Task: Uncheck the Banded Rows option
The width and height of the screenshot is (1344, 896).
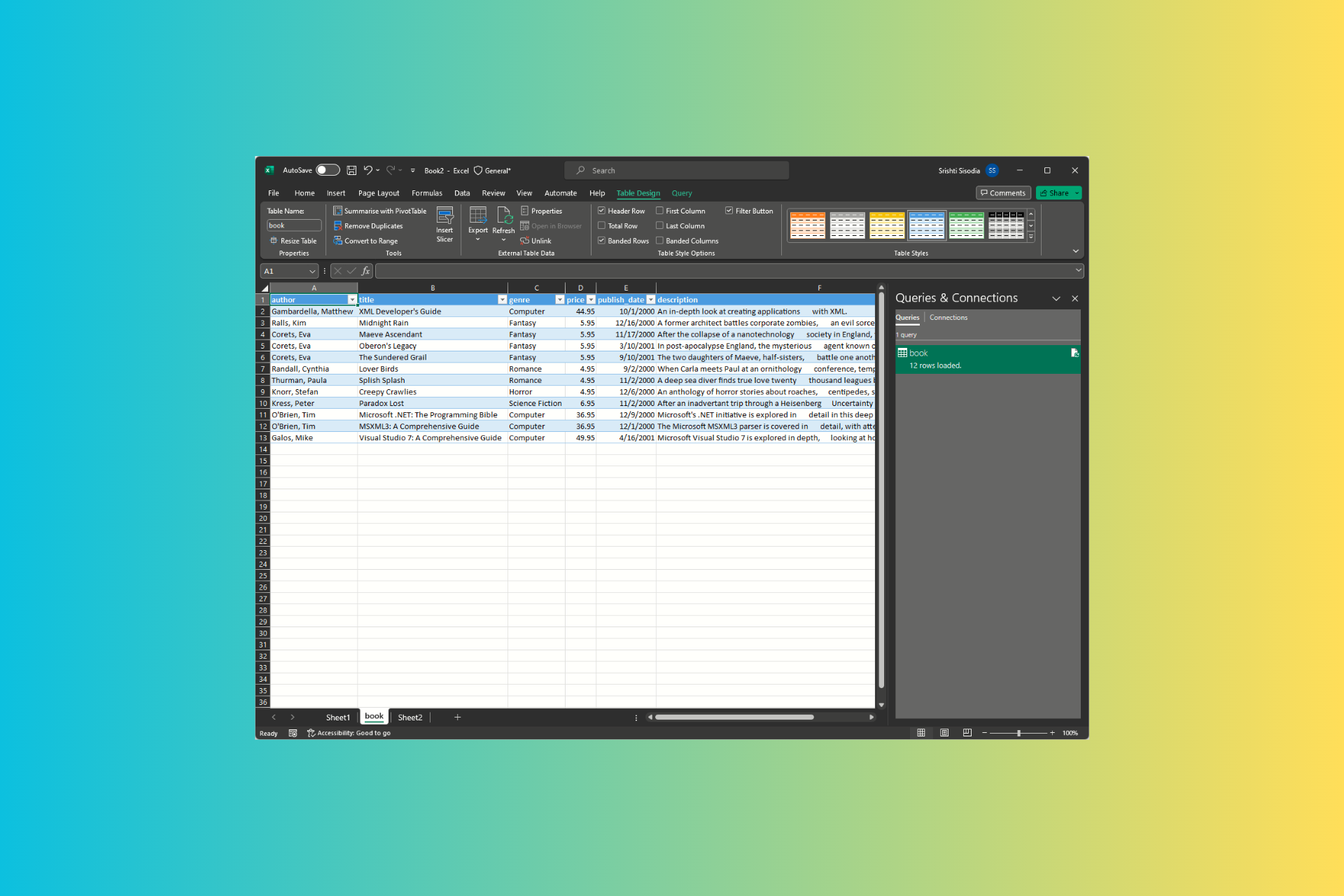Action: click(x=601, y=241)
